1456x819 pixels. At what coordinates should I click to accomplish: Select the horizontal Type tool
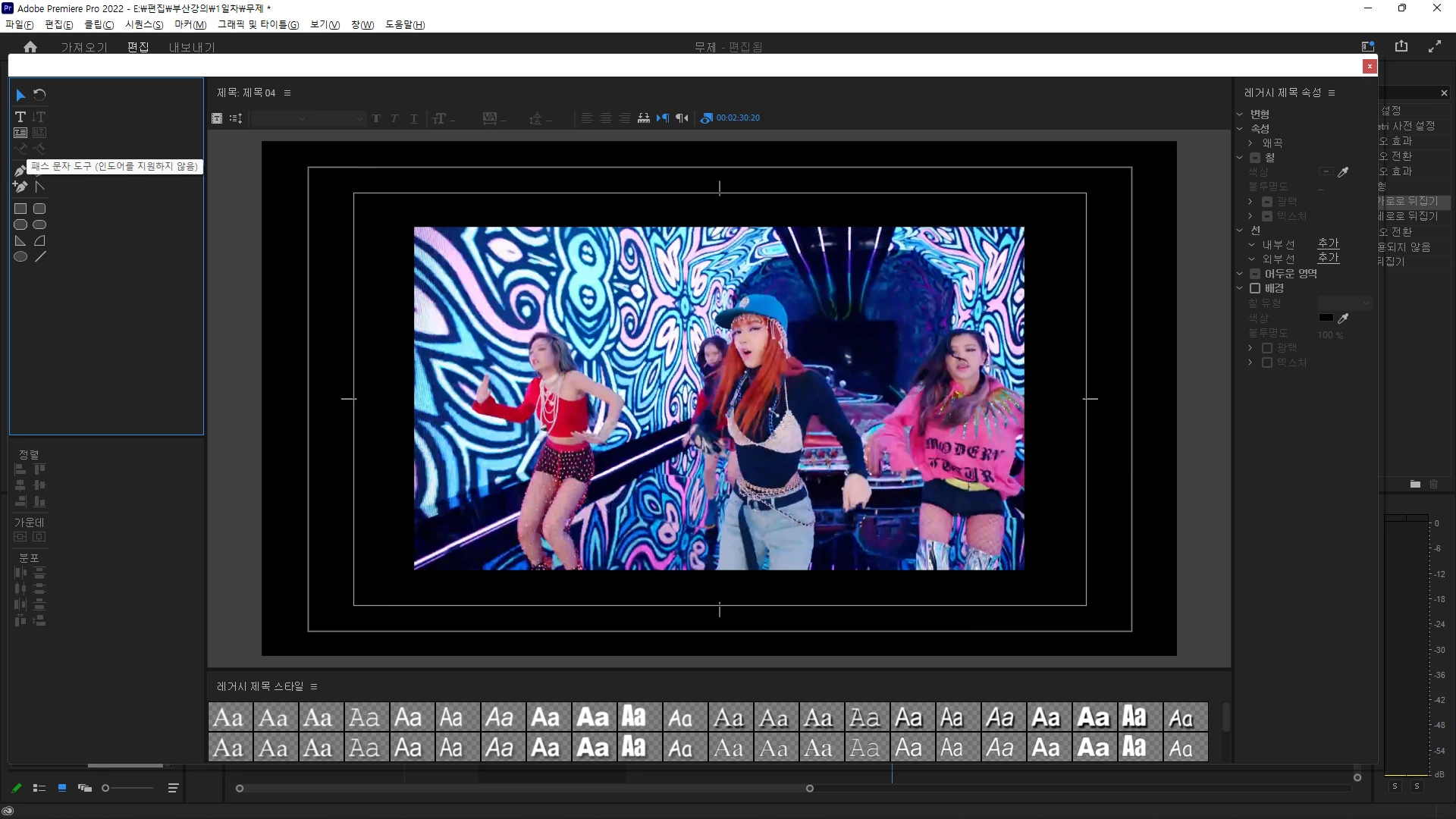[x=20, y=117]
